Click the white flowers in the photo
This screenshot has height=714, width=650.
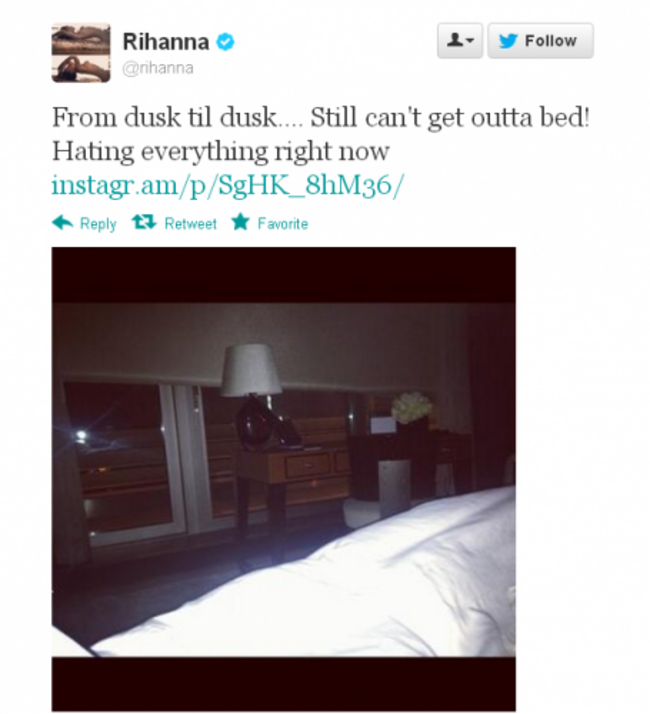click(412, 408)
